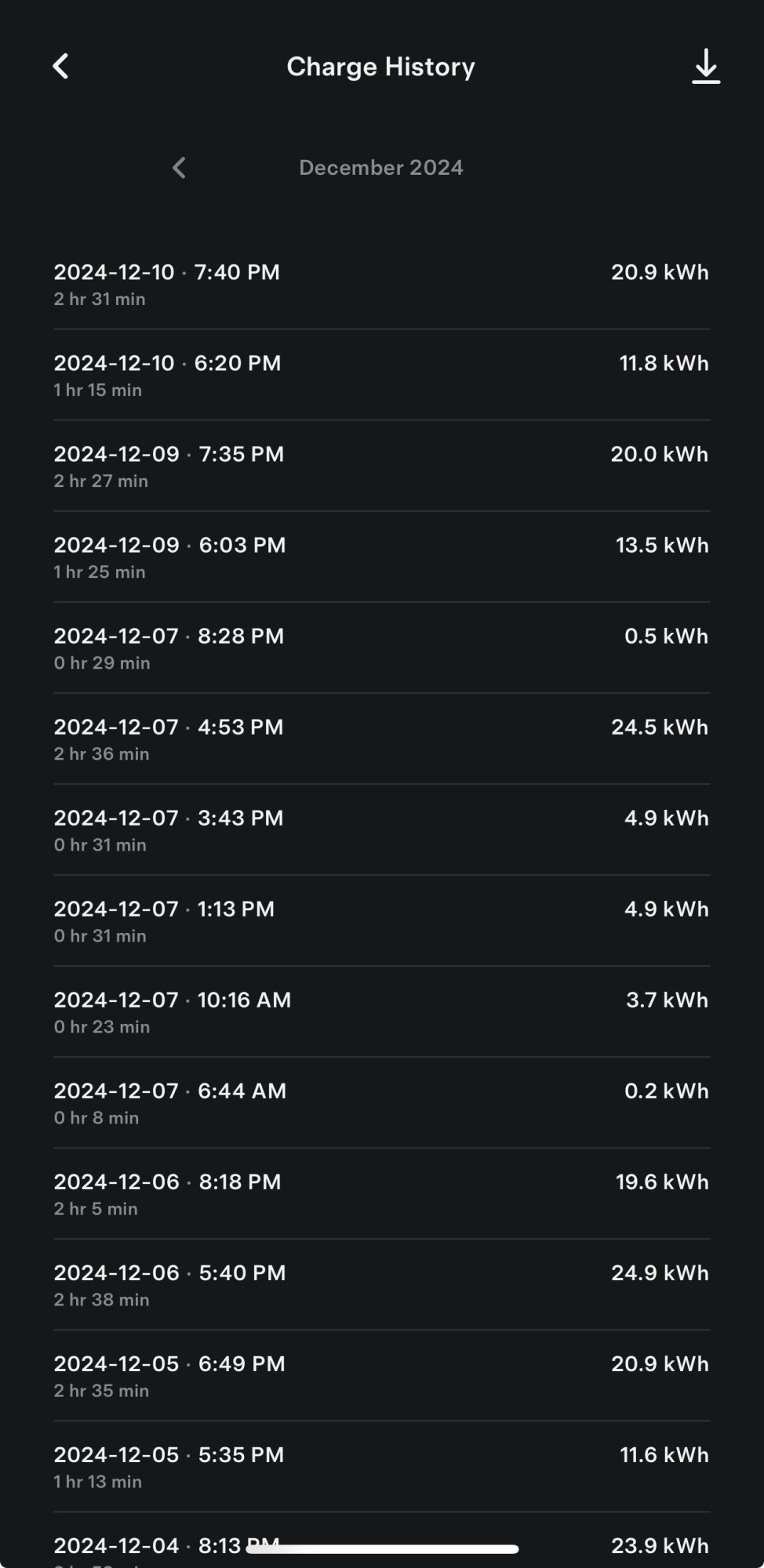Go to previous month using chevron
The image size is (764, 1568).
click(x=179, y=168)
